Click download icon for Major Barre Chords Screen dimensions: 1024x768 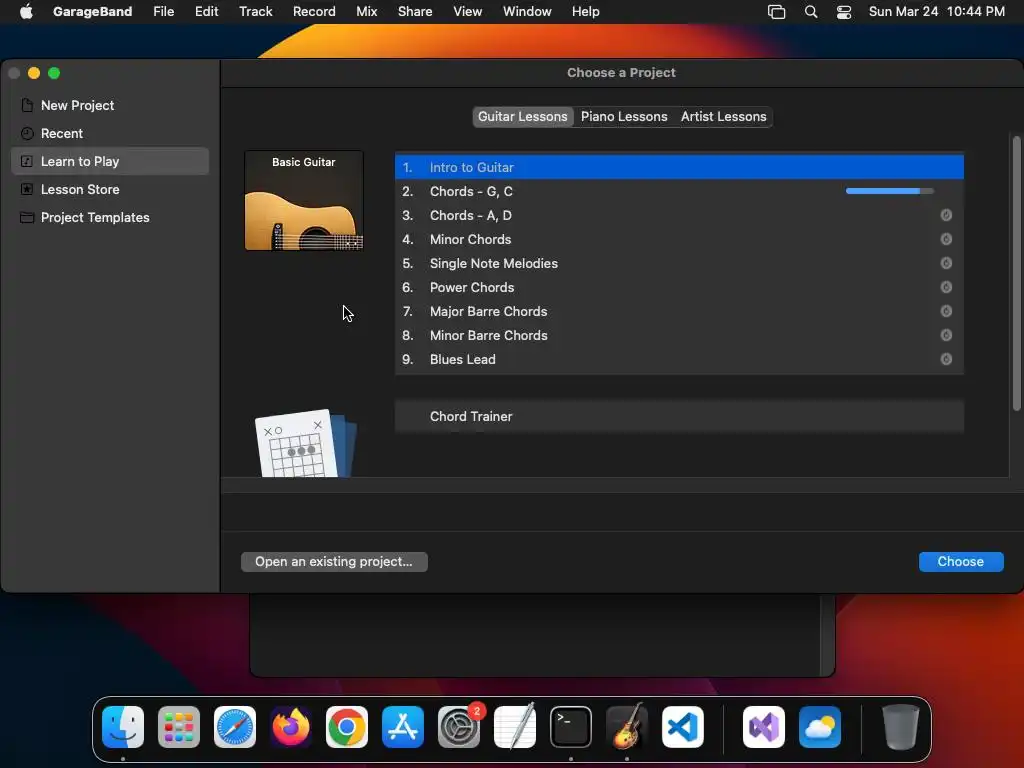click(x=946, y=312)
